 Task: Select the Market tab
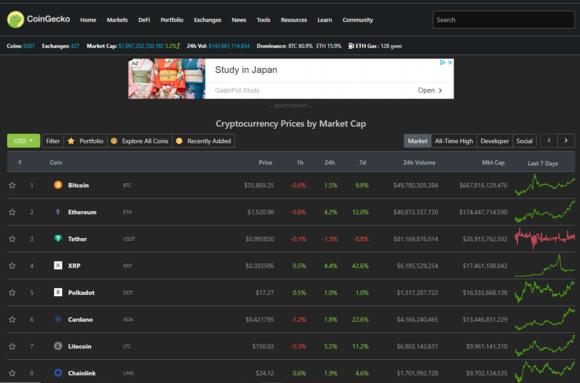417,141
